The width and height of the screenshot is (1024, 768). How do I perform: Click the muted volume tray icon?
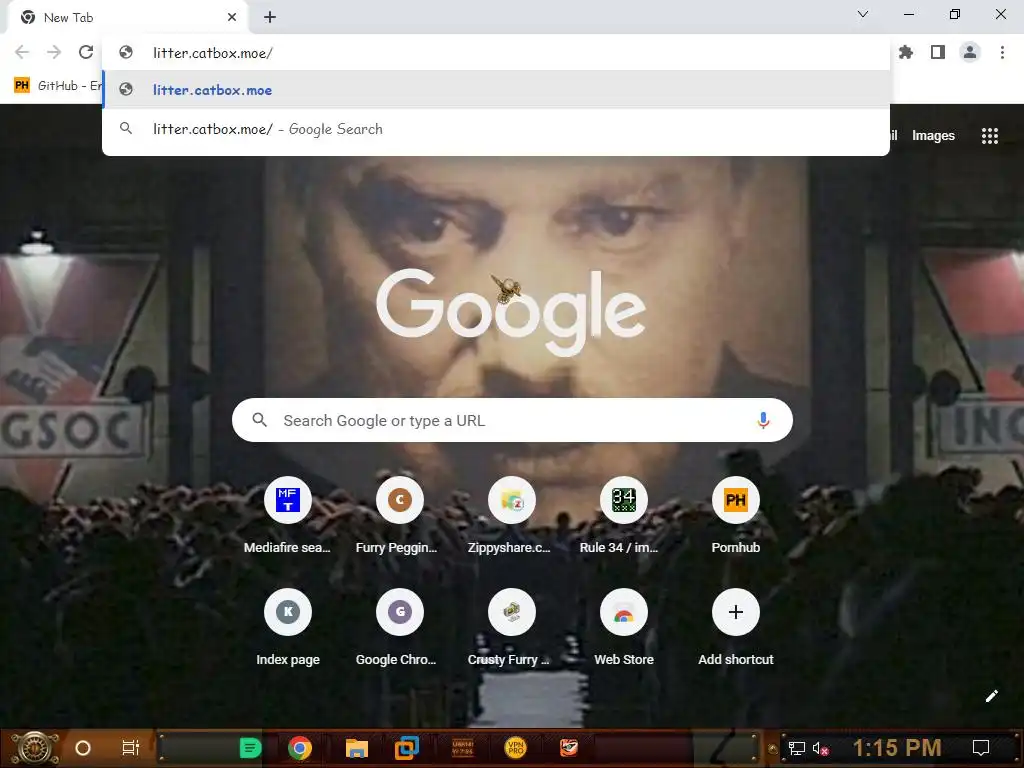(820, 748)
